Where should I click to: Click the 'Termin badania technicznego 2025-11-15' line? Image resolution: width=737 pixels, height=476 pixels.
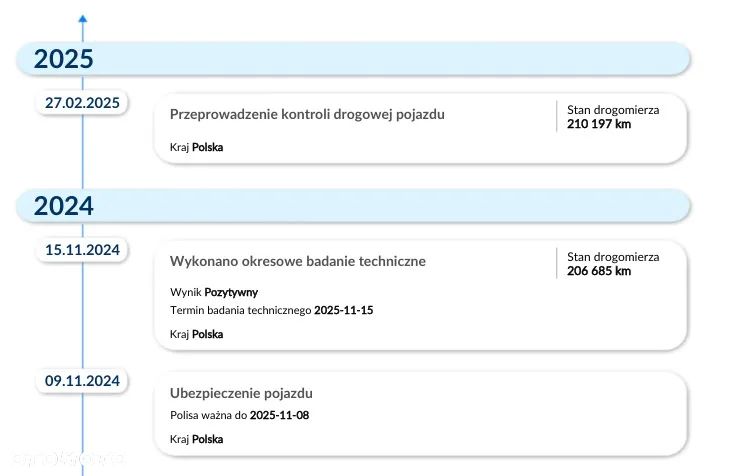click(272, 310)
